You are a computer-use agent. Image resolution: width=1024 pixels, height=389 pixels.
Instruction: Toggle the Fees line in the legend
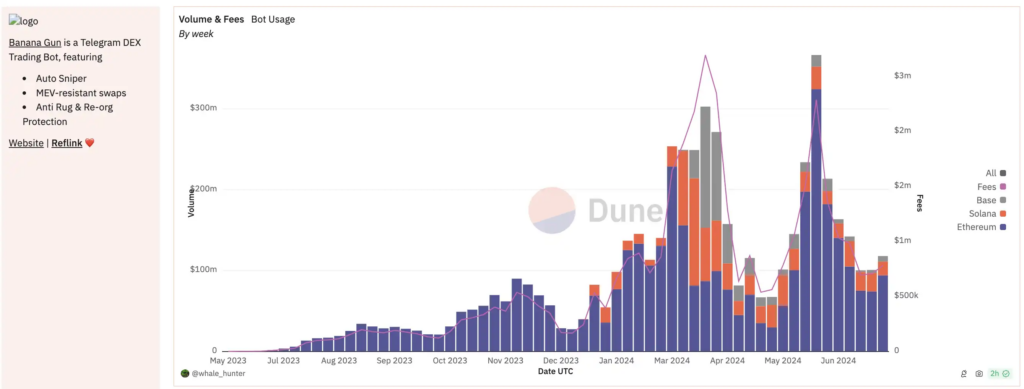click(x=995, y=187)
